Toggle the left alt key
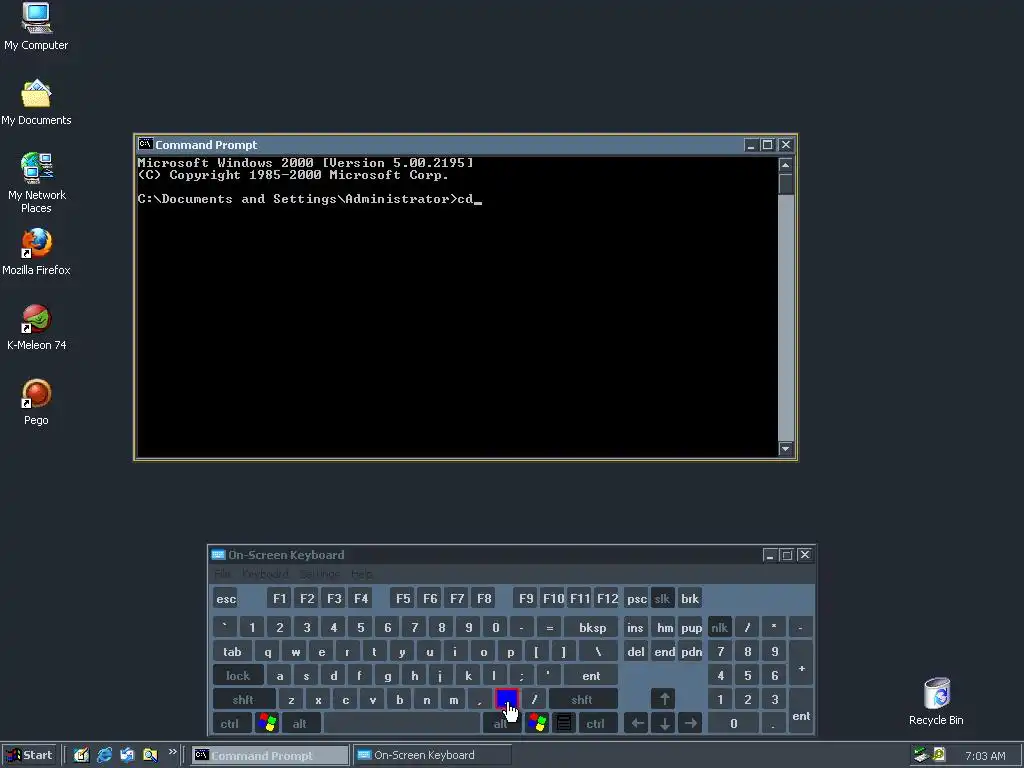This screenshot has height=768, width=1024. coord(300,724)
